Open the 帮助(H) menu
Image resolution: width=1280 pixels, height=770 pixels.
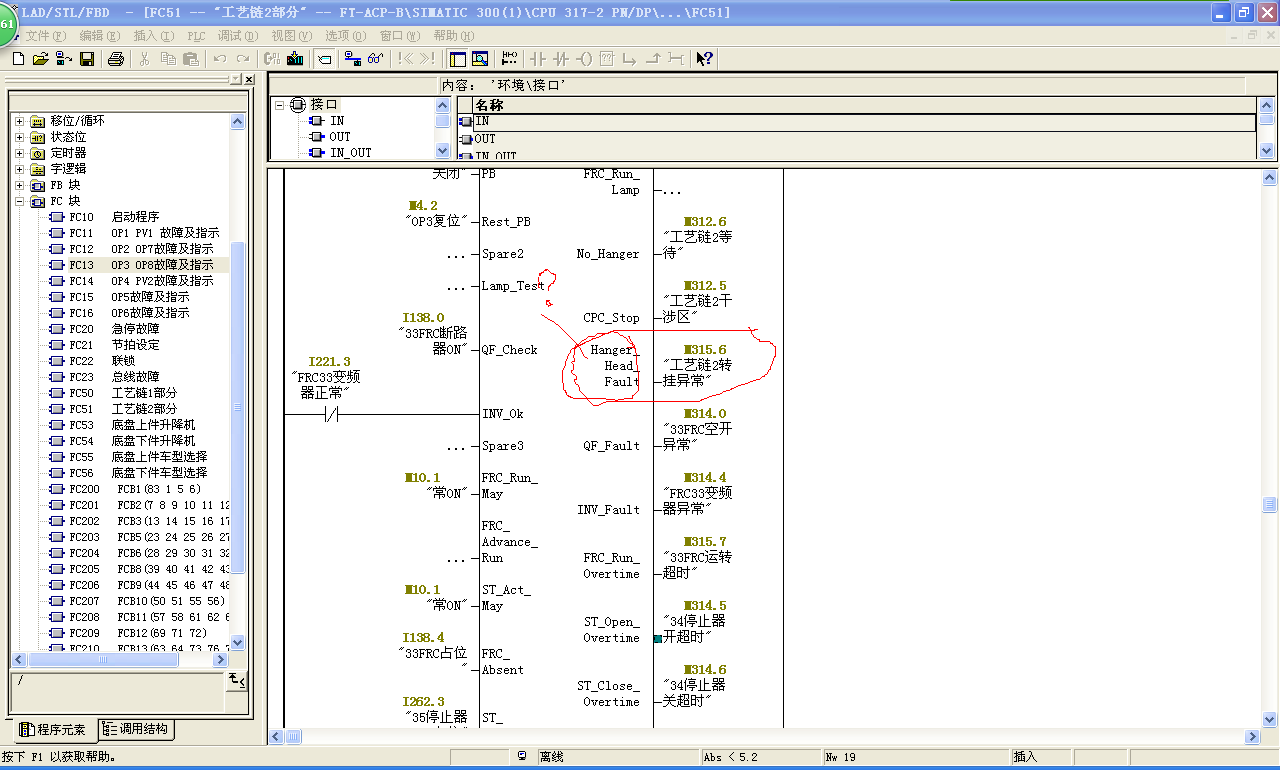454,35
